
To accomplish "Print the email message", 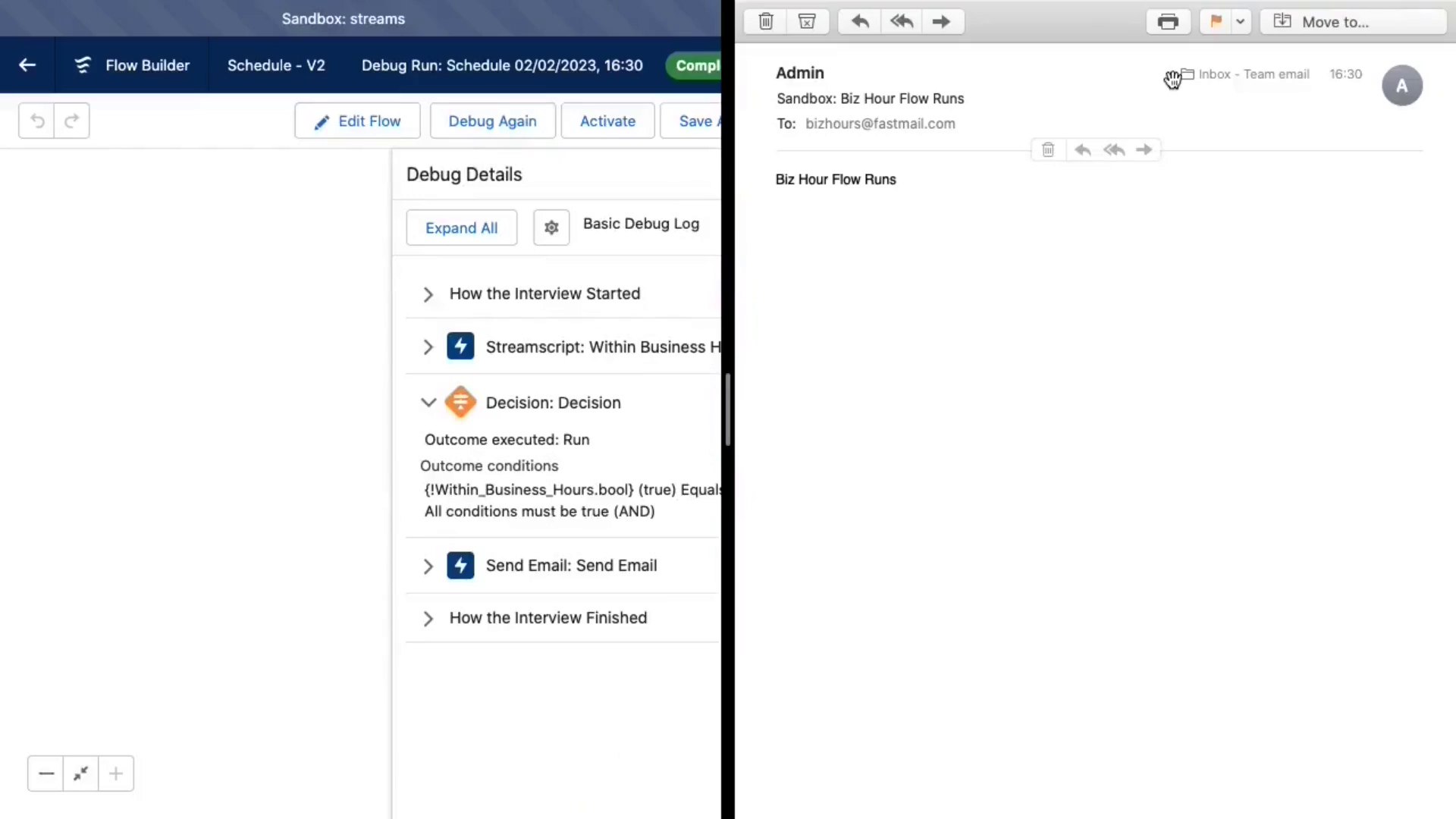I will point(1168,21).
